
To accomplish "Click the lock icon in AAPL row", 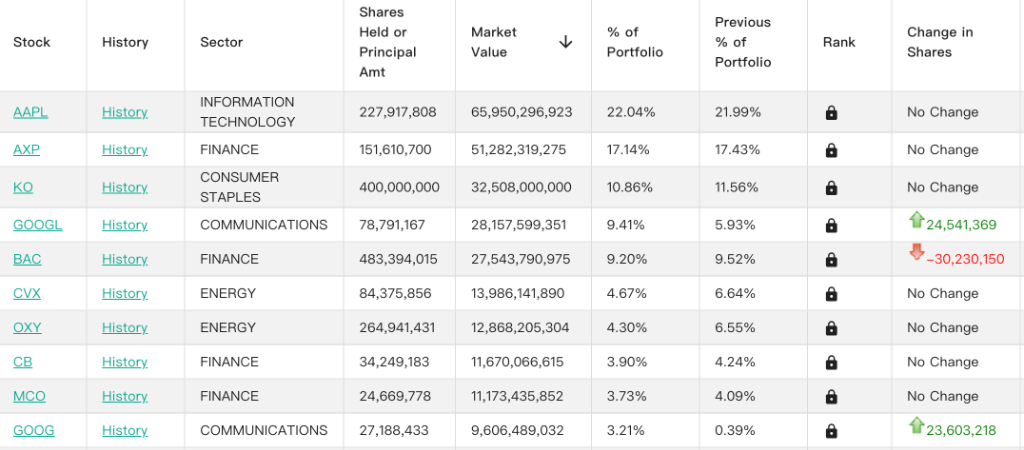I will click(831, 113).
